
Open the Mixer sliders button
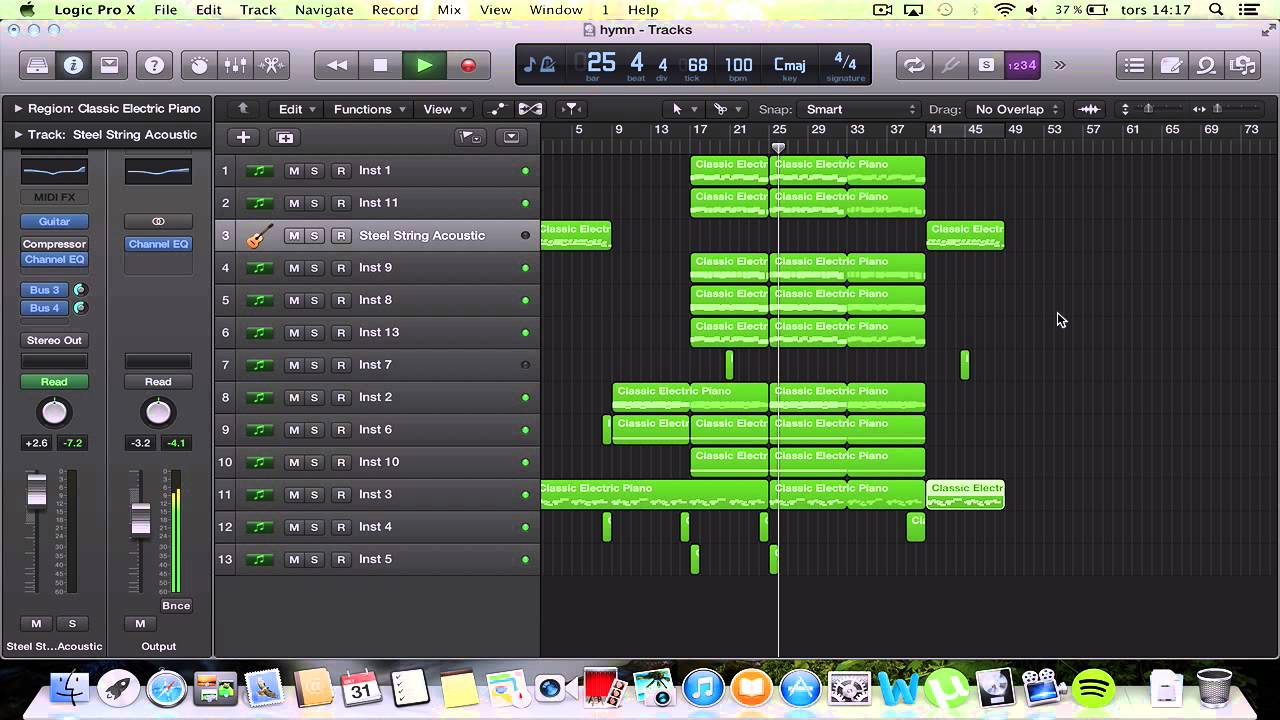[235, 65]
